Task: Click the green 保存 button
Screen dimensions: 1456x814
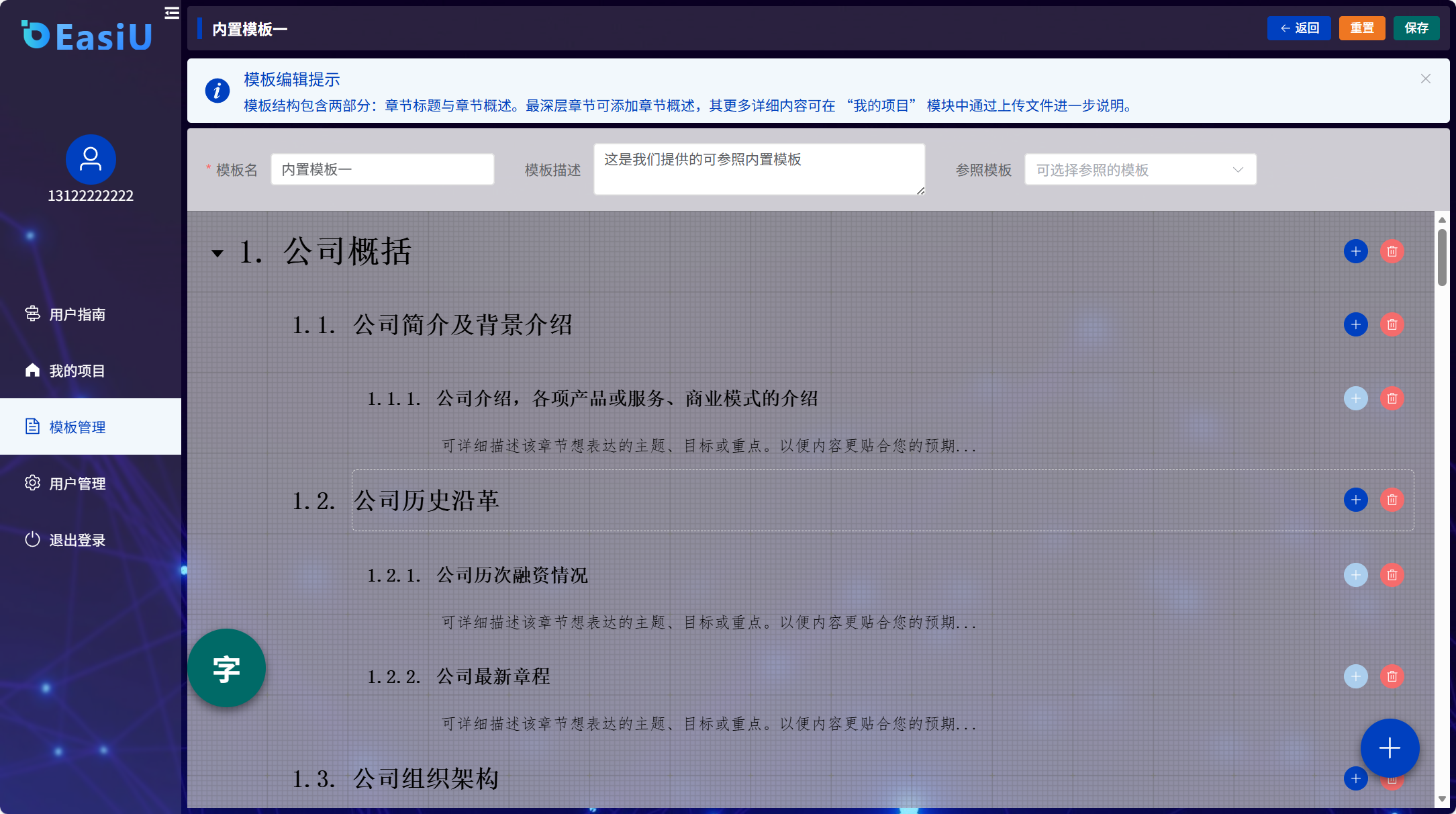Action: 1416,28
